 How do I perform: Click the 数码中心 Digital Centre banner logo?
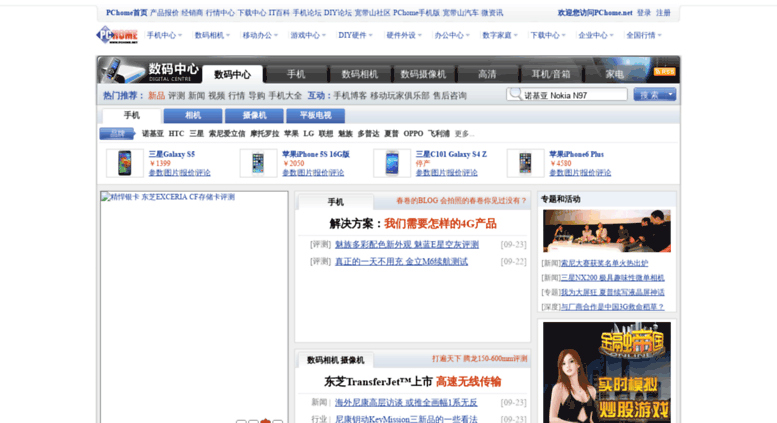tap(150, 70)
